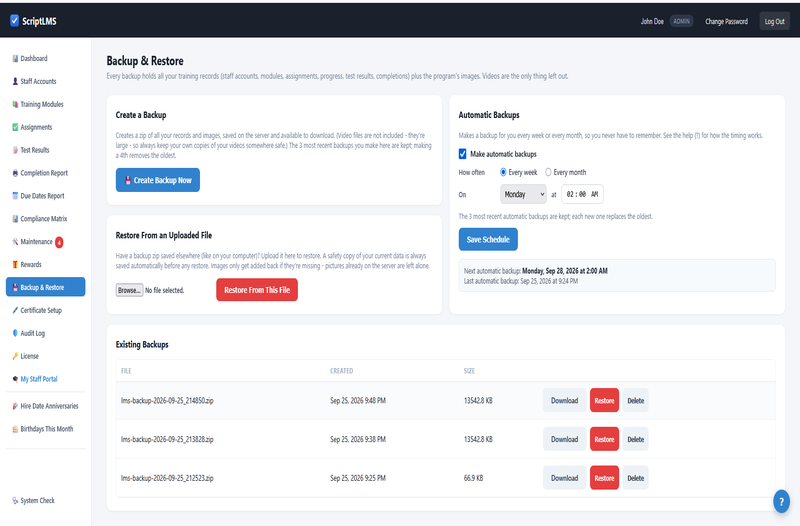Select the Every month radio option
This screenshot has width=800, height=526.
tap(548, 172)
